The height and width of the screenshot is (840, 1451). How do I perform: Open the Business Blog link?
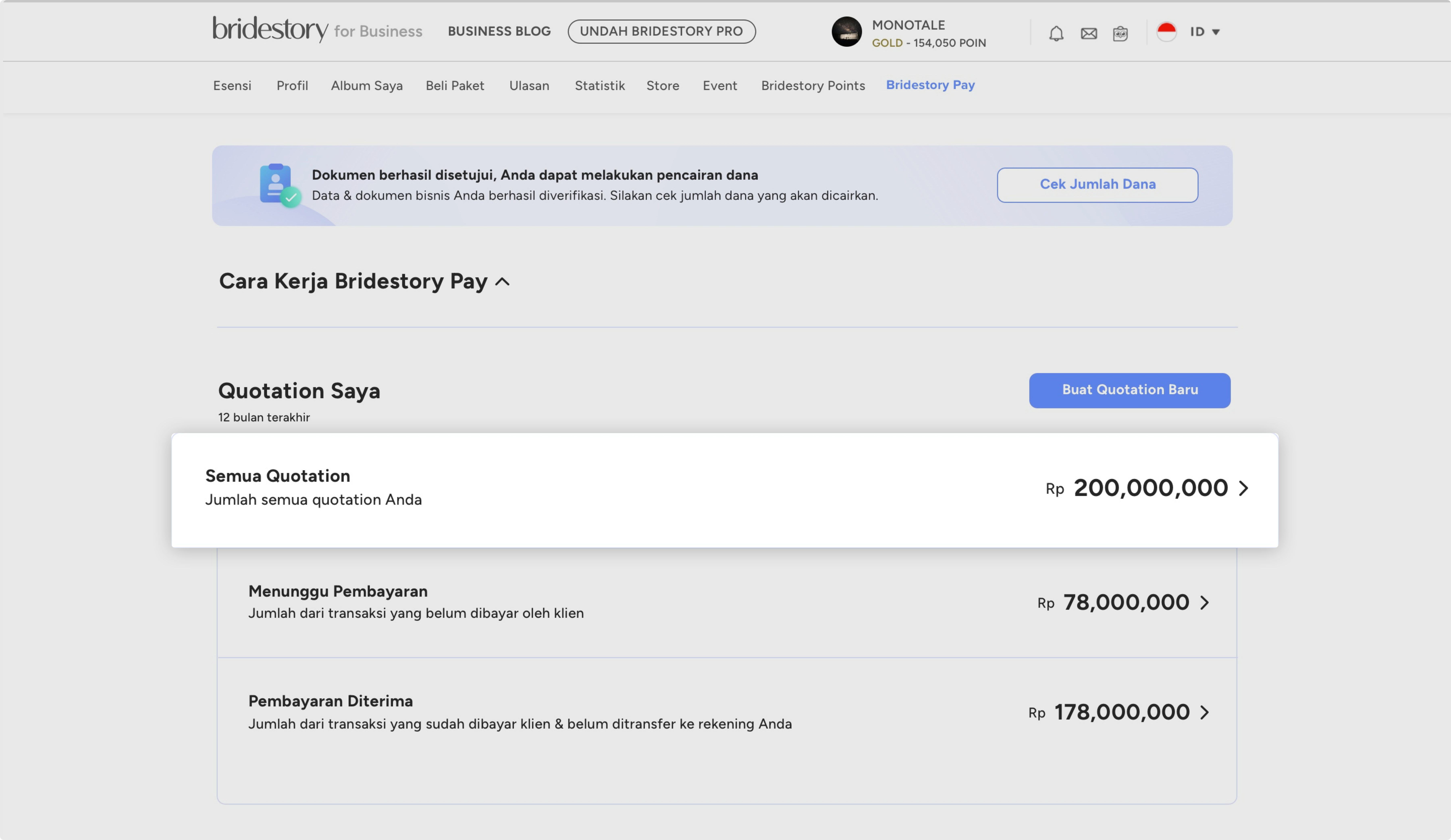click(499, 31)
